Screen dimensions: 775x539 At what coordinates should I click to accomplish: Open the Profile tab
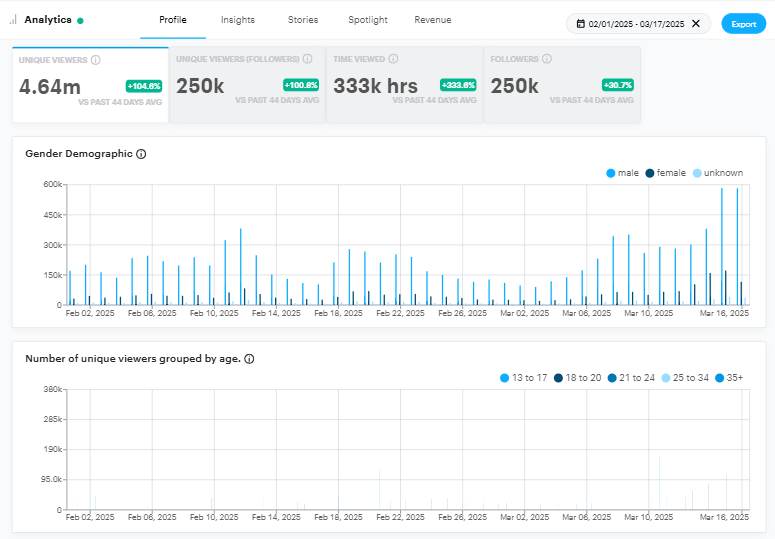pos(172,20)
